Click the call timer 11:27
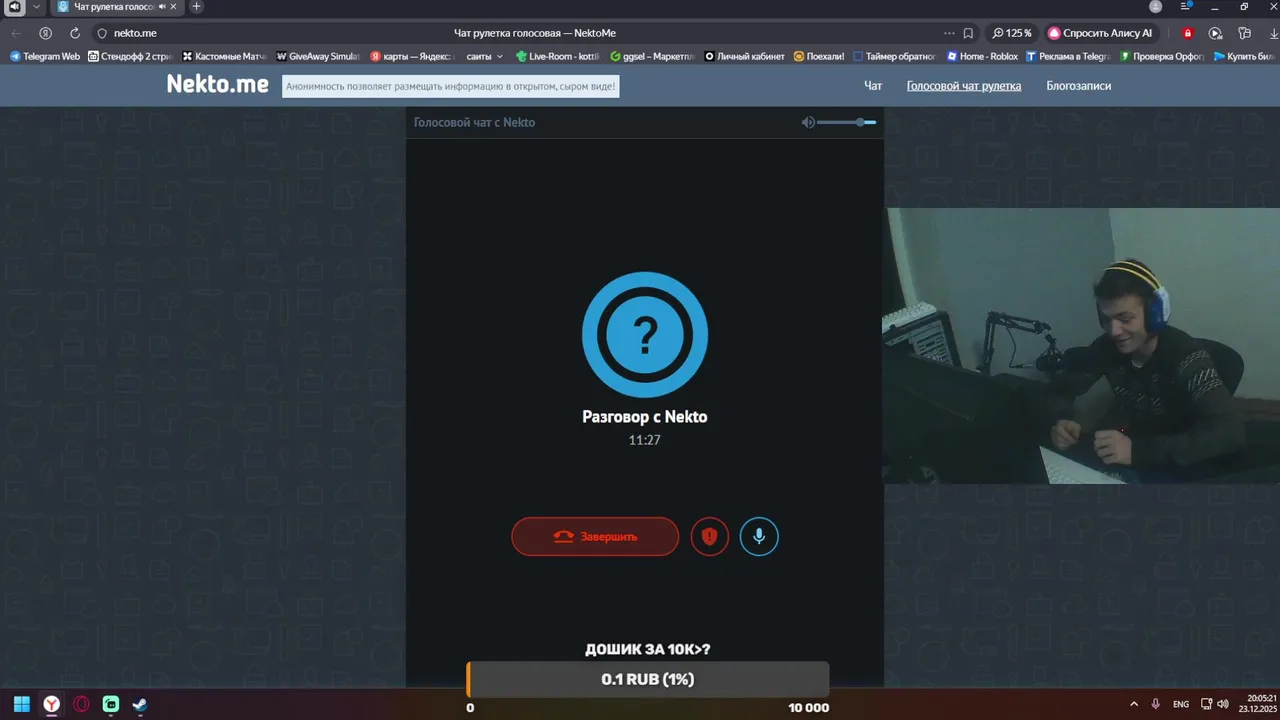The width and height of the screenshot is (1280, 720). [645, 440]
